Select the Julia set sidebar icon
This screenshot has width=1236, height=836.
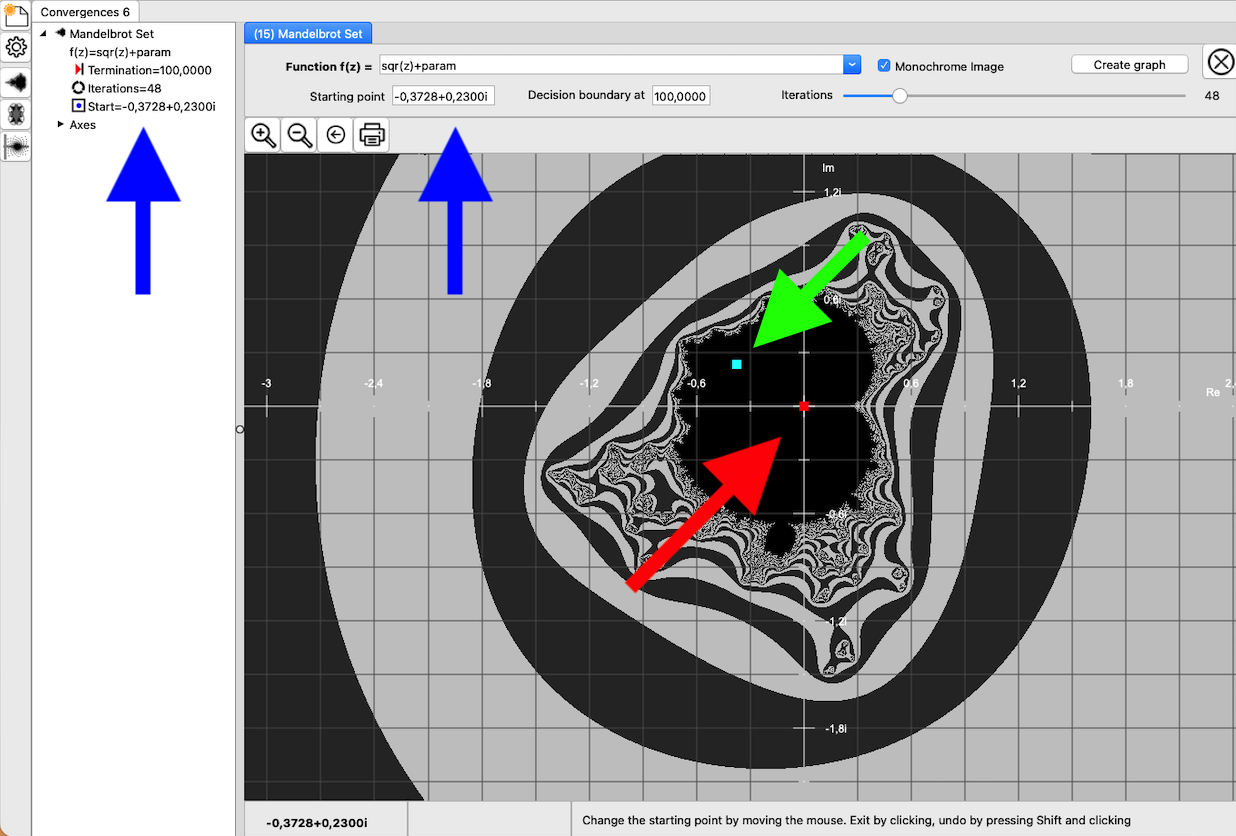(16, 113)
